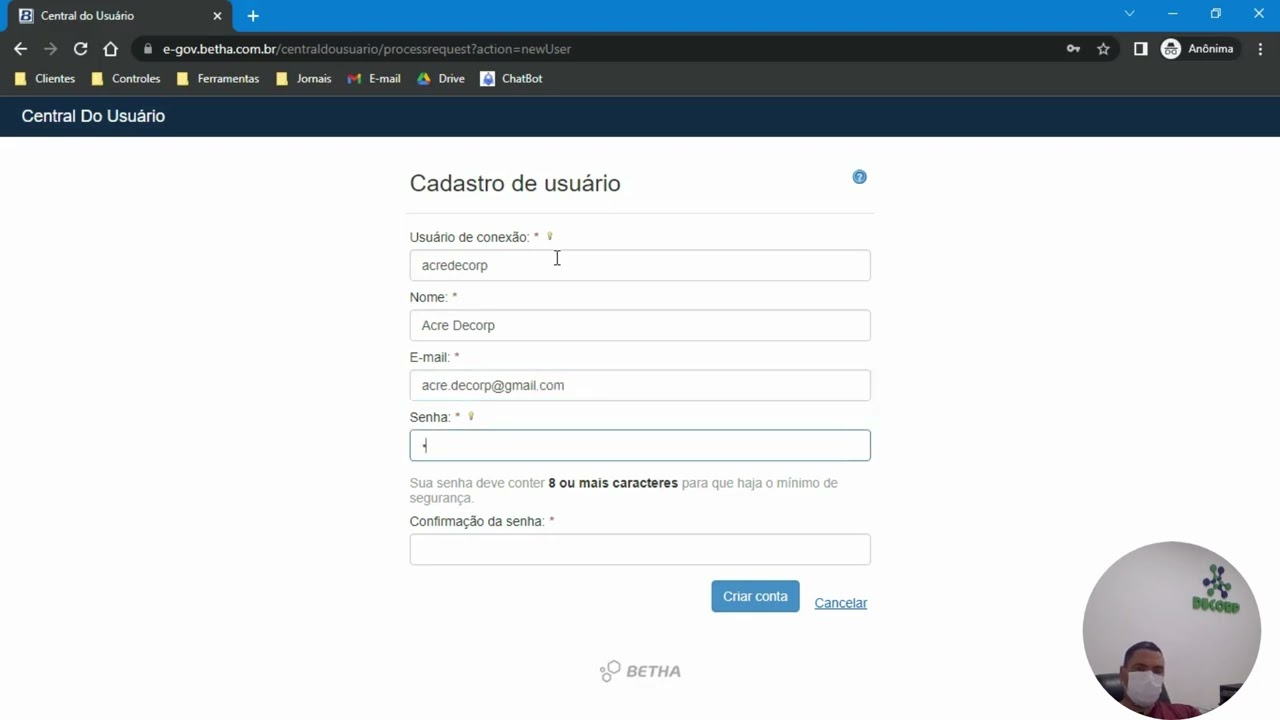Open a new browser tab

point(253,16)
